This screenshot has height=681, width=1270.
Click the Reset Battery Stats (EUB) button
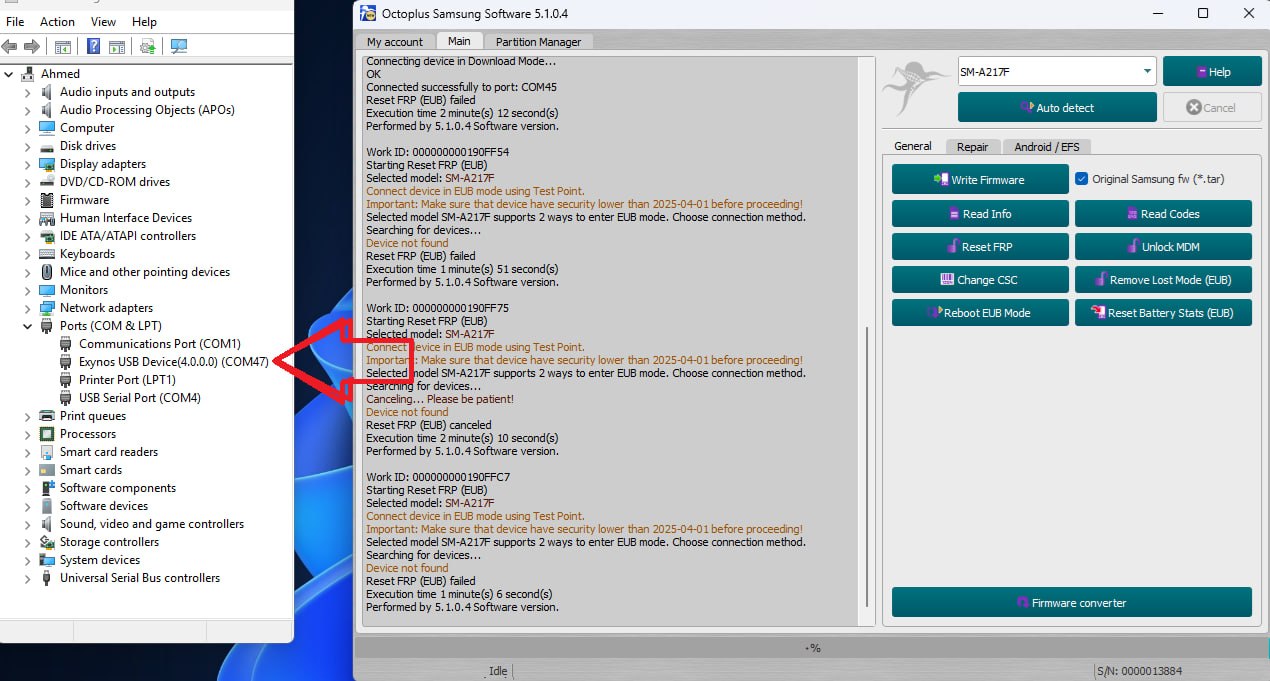pyautogui.click(x=1163, y=313)
